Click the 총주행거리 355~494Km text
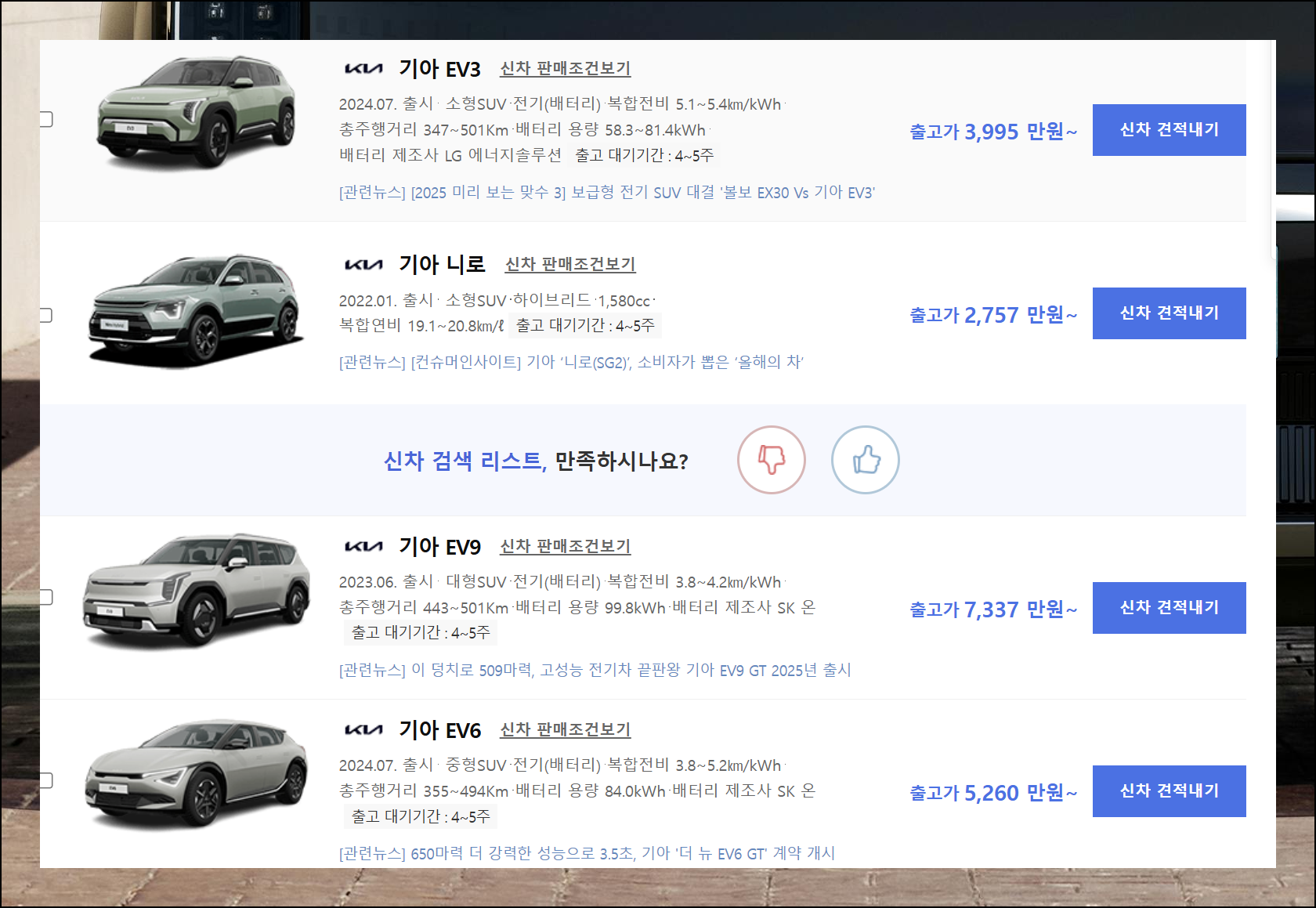The width and height of the screenshot is (1316, 908). pyautogui.click(x=424, y=791)
